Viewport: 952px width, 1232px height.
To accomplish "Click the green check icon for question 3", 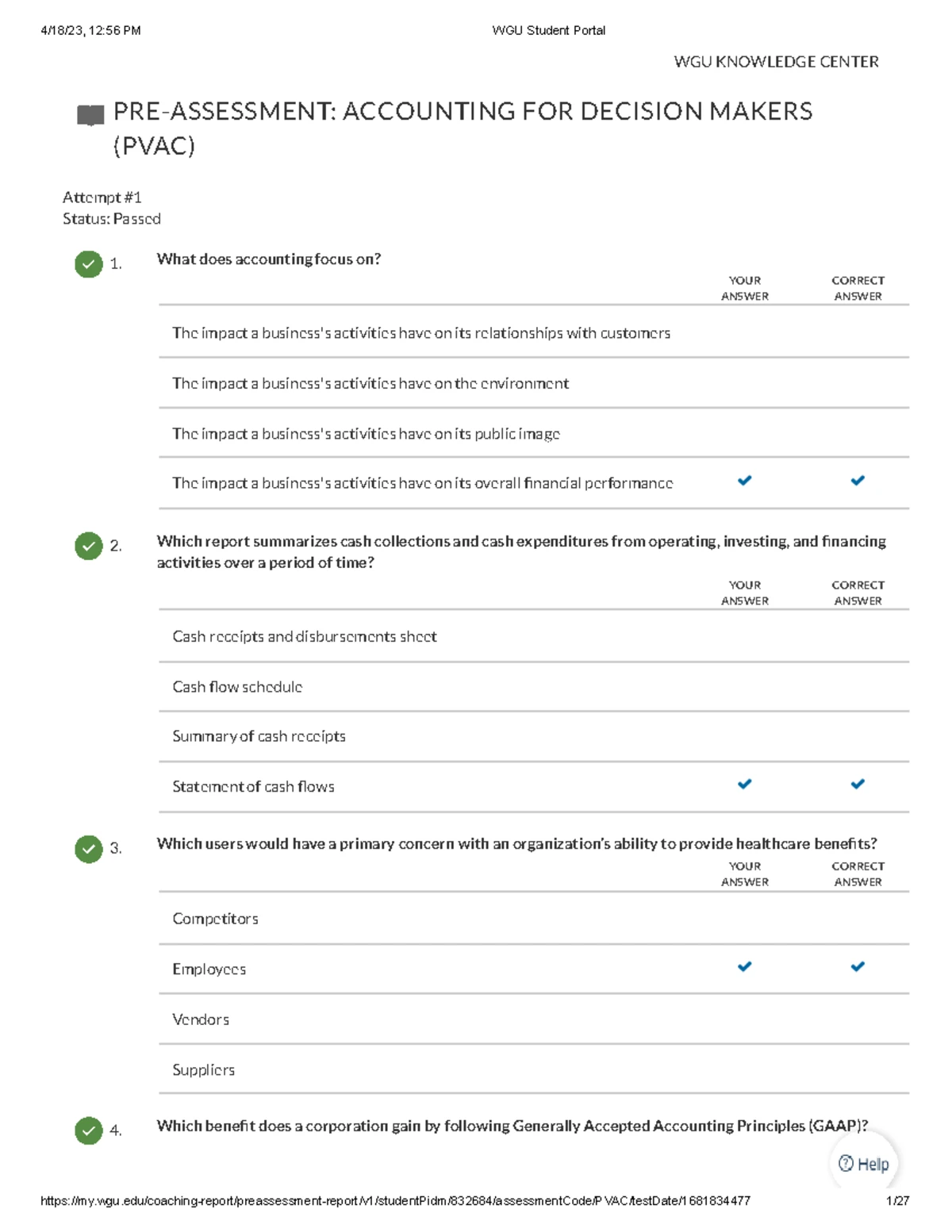I will [89, 849].
